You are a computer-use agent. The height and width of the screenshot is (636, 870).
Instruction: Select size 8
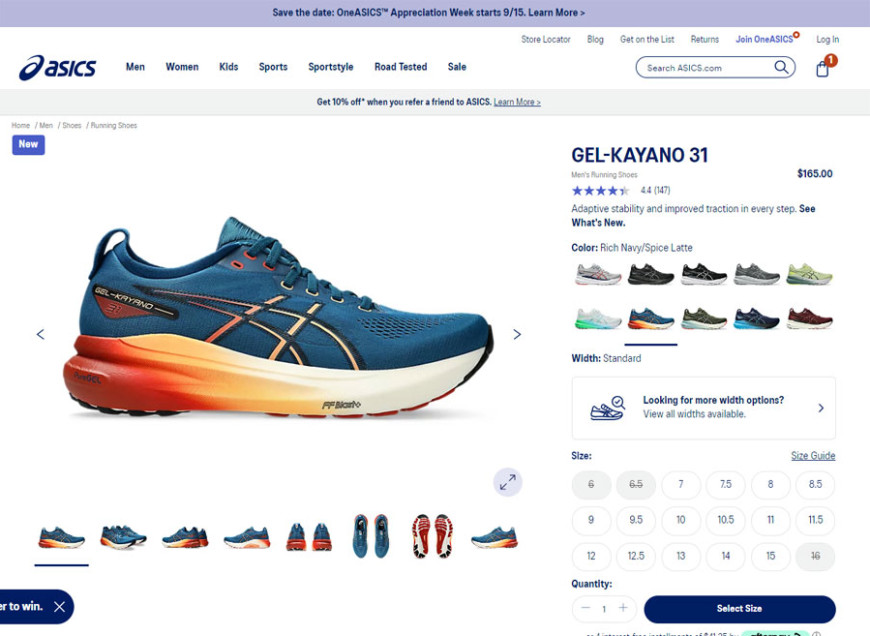click(771, 484)
